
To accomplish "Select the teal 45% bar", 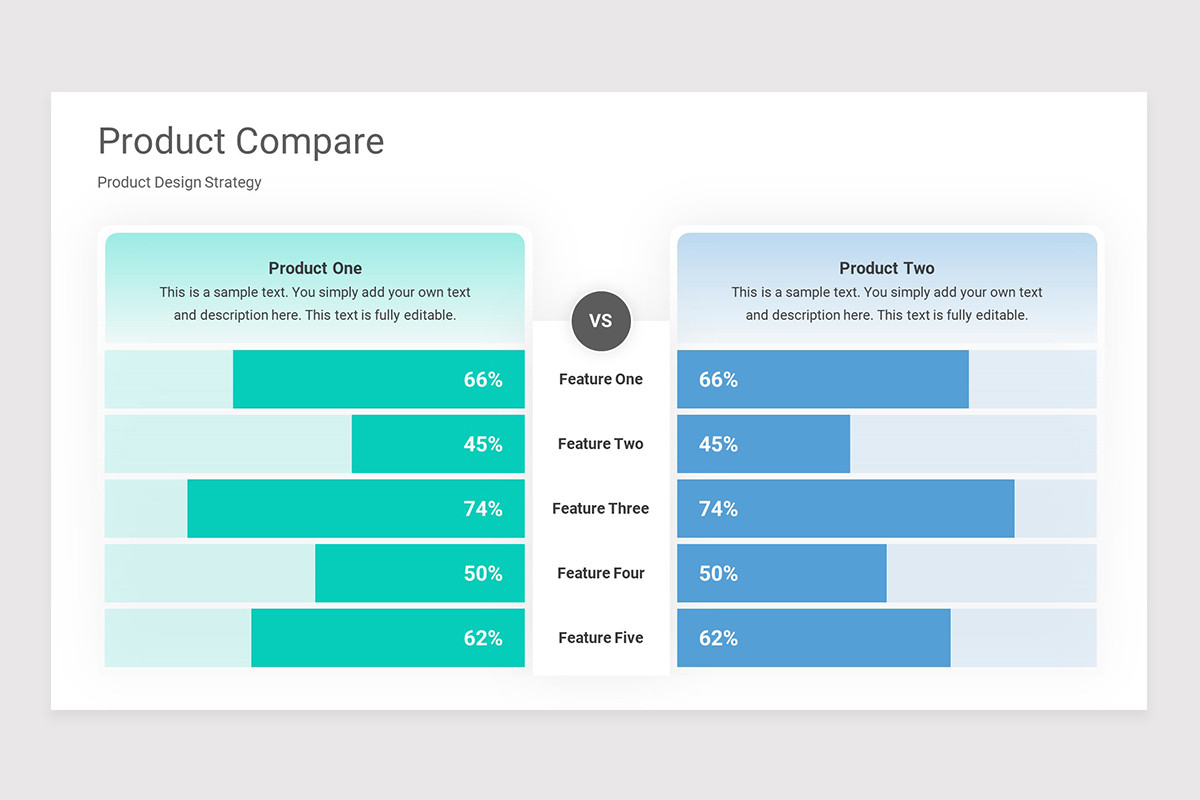I will (x=438, y=444).
